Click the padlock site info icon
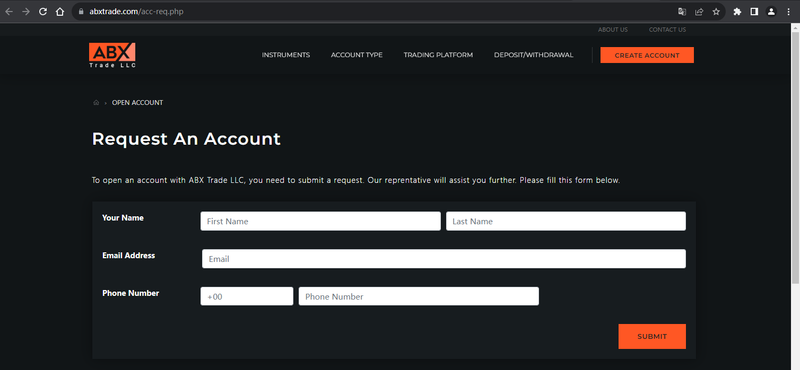800x370 pixels. click(x=81, y=12)
